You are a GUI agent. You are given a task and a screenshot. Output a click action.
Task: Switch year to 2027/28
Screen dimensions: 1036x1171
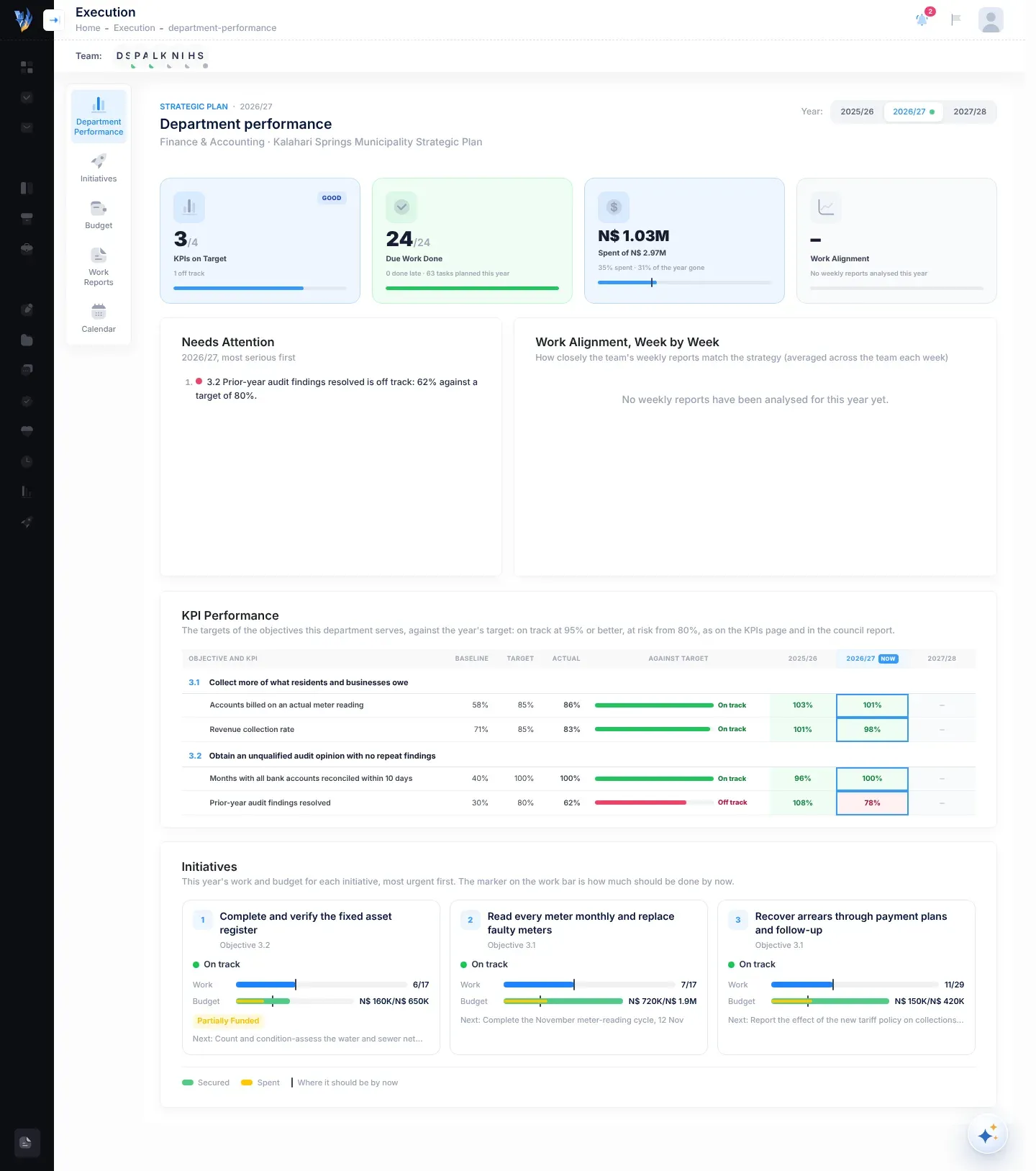coord(970,112)
